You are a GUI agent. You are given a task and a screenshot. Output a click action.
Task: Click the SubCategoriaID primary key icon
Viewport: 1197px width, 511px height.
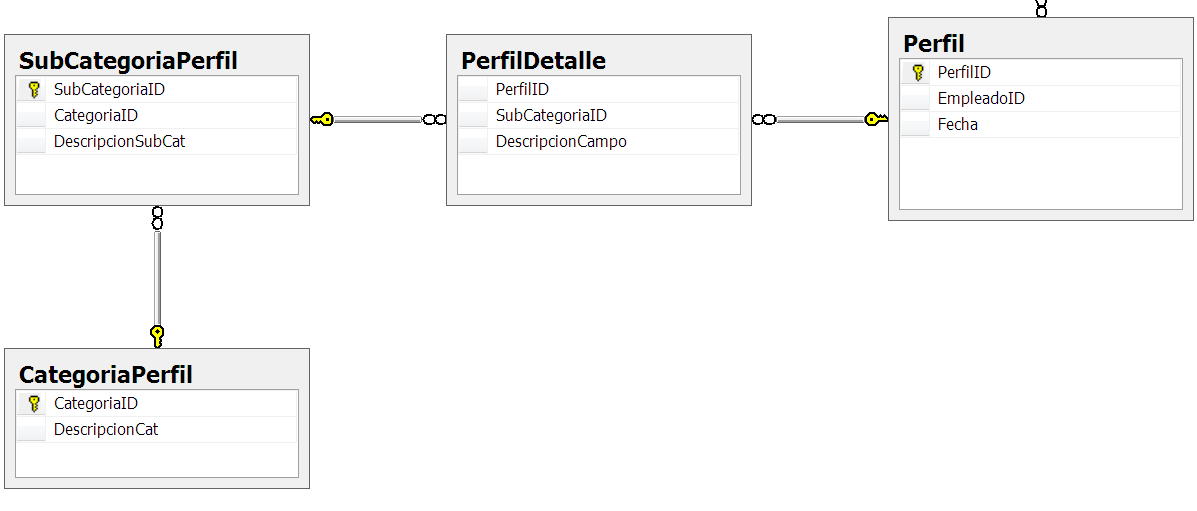click(34, 89)
